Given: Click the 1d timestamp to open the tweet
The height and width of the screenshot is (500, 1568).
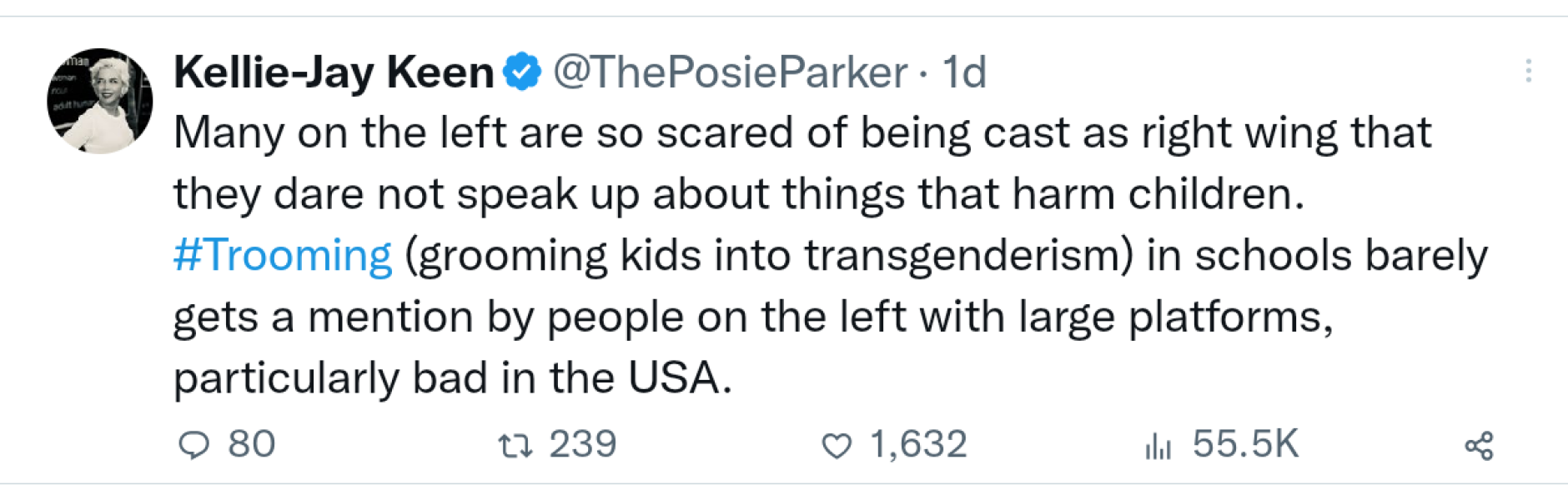Looking at the screenshot, I should click(965, 72).
